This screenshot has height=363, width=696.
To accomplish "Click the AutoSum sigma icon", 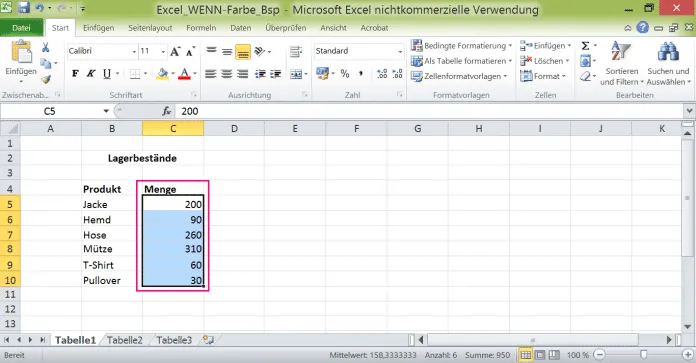I will [585, 46].
